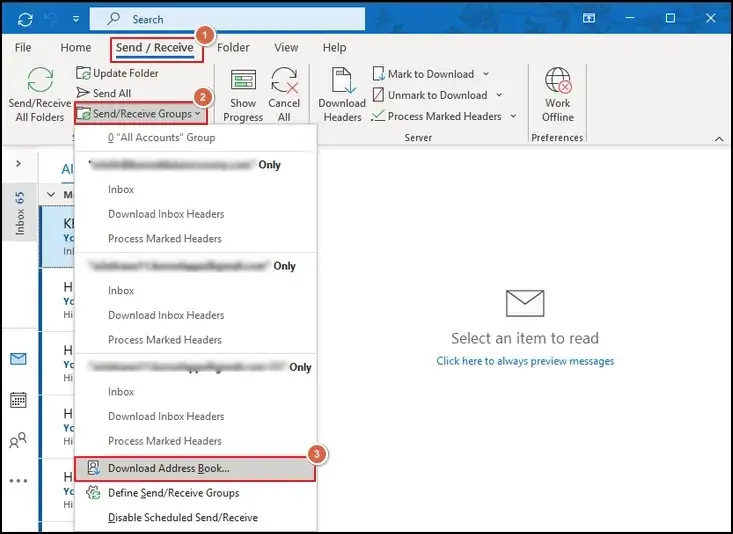Click "Click here to always preview messages"
The image size is (733, 534).
(x=525, y=361)
